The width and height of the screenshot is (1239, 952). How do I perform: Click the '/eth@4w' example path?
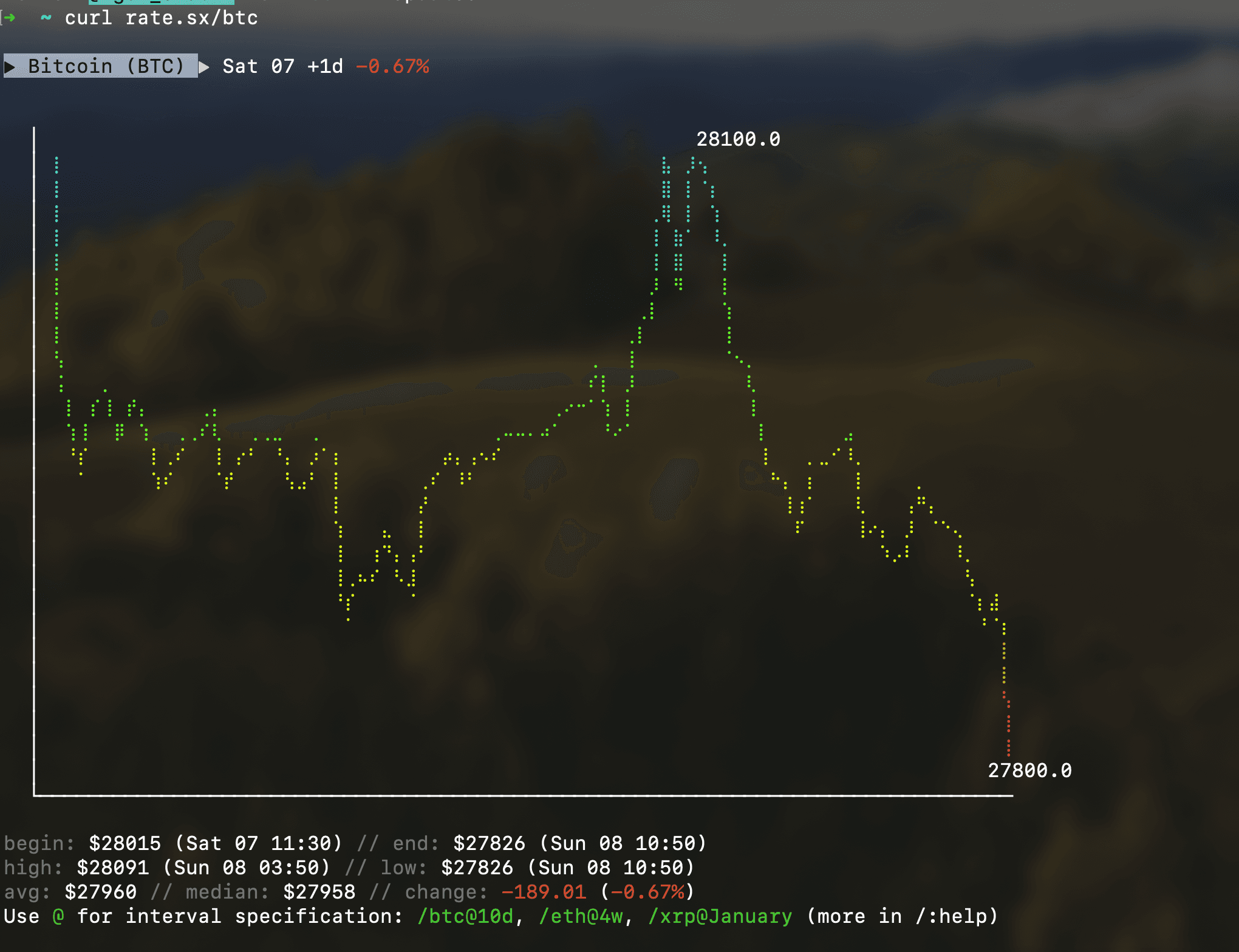click(581, 916)
